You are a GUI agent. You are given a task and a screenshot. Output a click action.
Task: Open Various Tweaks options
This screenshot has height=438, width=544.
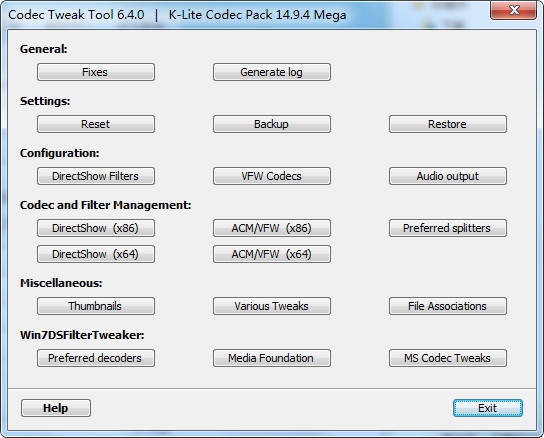pos(272,306)
